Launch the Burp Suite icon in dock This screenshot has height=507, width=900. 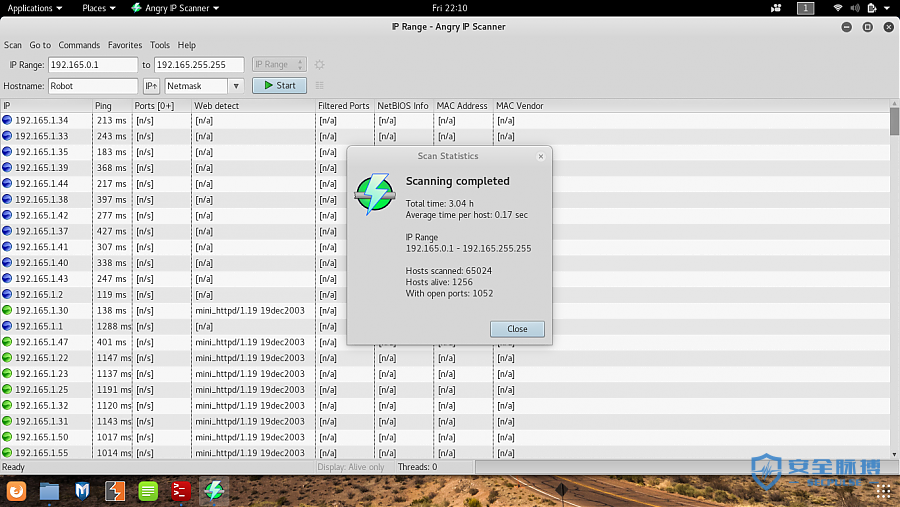[115, 491]
